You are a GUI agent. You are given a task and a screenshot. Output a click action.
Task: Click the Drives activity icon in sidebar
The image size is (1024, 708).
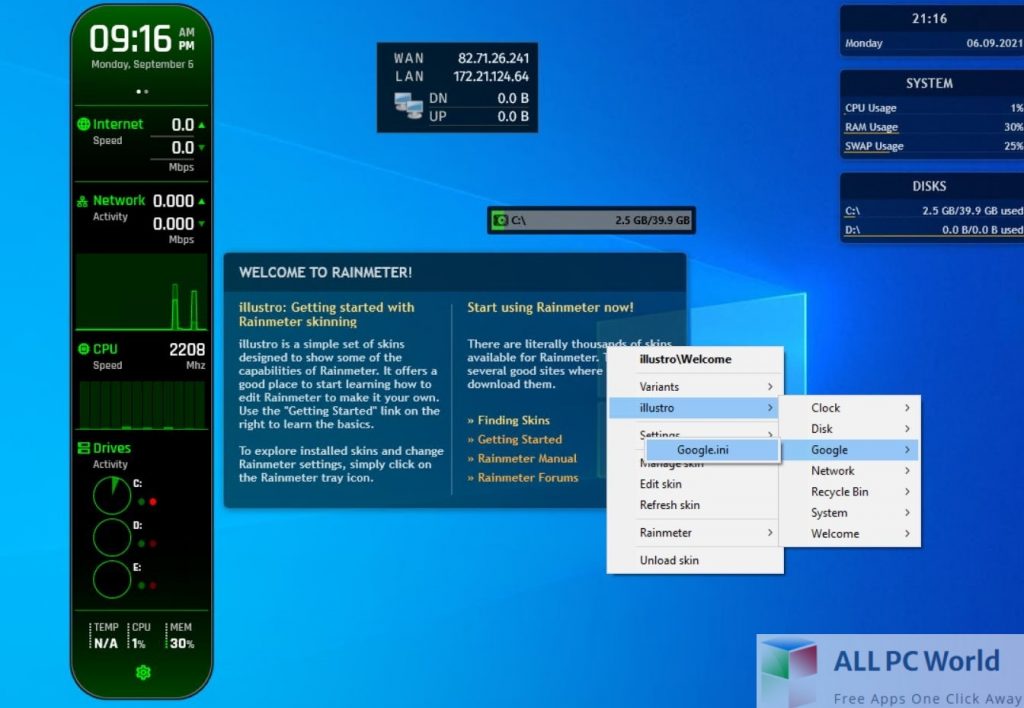tap(82, 448)
